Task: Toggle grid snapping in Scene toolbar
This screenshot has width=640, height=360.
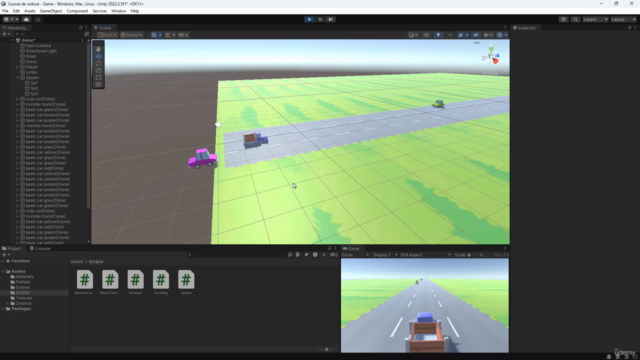Action: coord(168,35)
